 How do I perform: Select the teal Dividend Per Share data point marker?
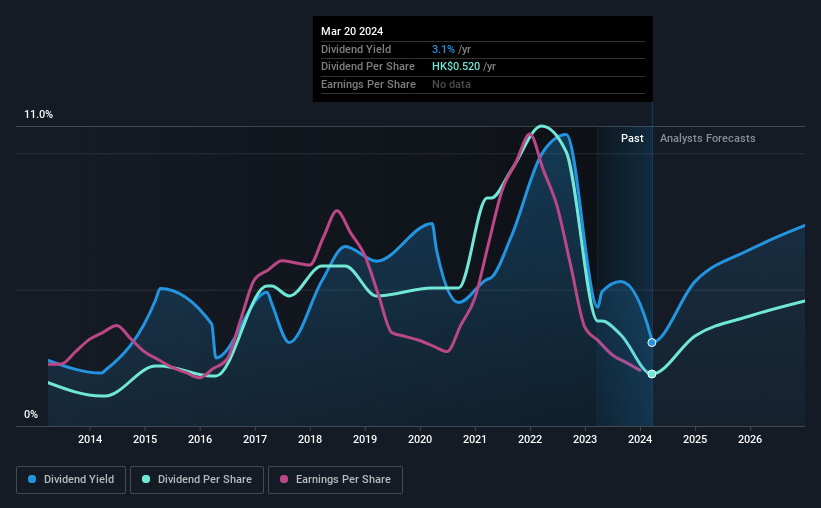(652, 374)
